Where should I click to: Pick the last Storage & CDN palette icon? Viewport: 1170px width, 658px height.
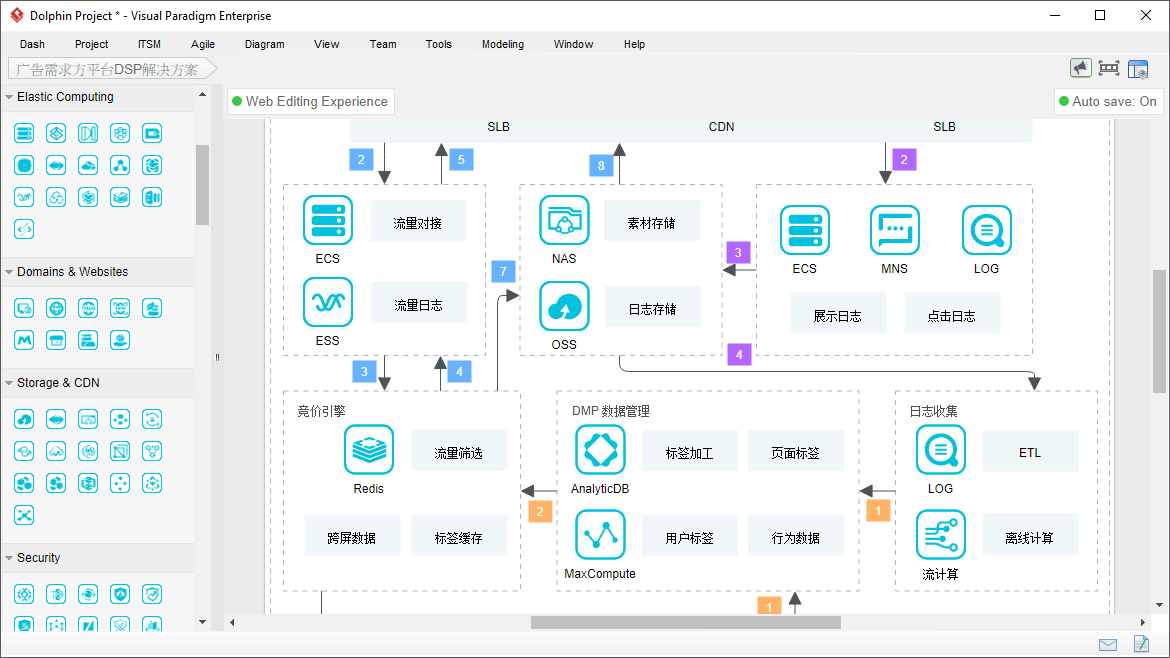coord(24,515)
